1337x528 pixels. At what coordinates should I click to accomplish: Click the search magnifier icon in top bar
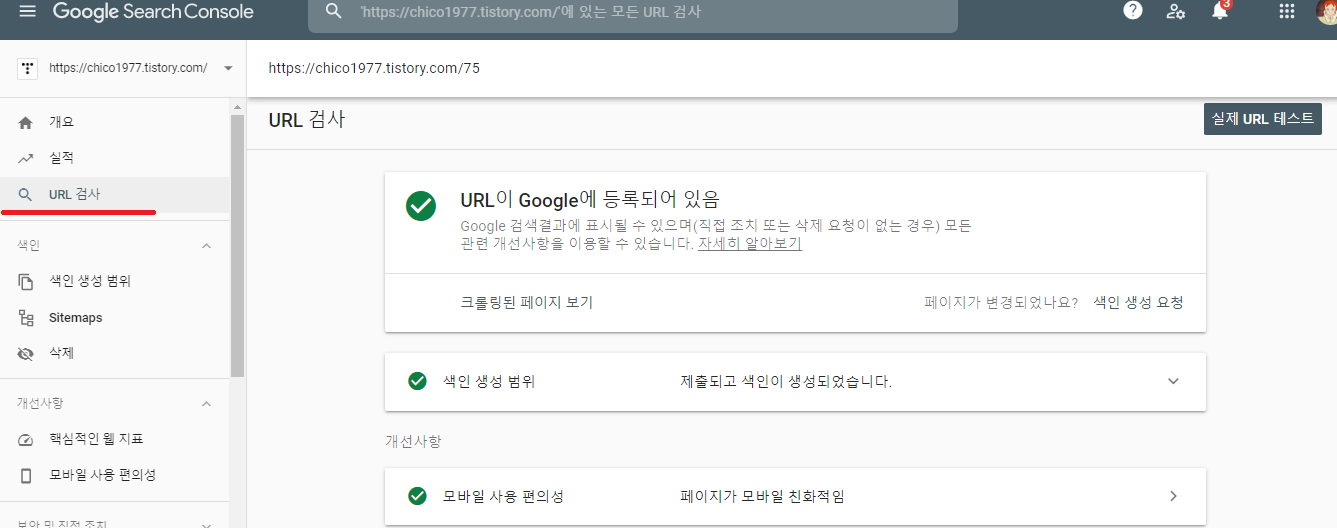tap(334, 12)
